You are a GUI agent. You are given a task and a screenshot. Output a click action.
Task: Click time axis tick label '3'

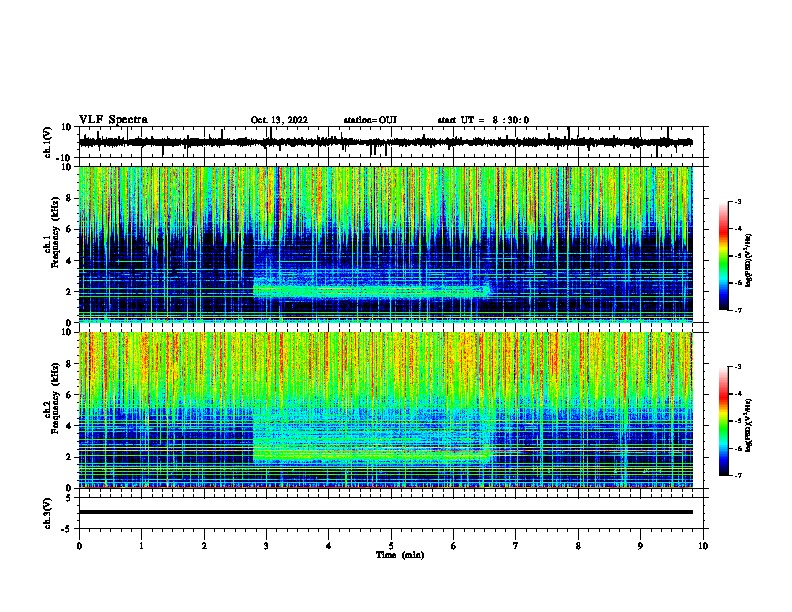266,546
